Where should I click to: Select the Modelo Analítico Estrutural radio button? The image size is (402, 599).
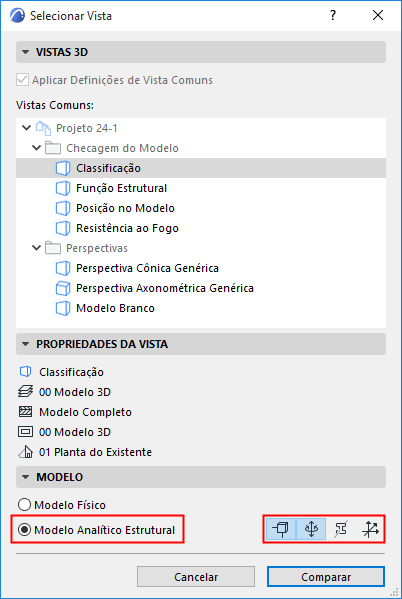coord(24,530)
